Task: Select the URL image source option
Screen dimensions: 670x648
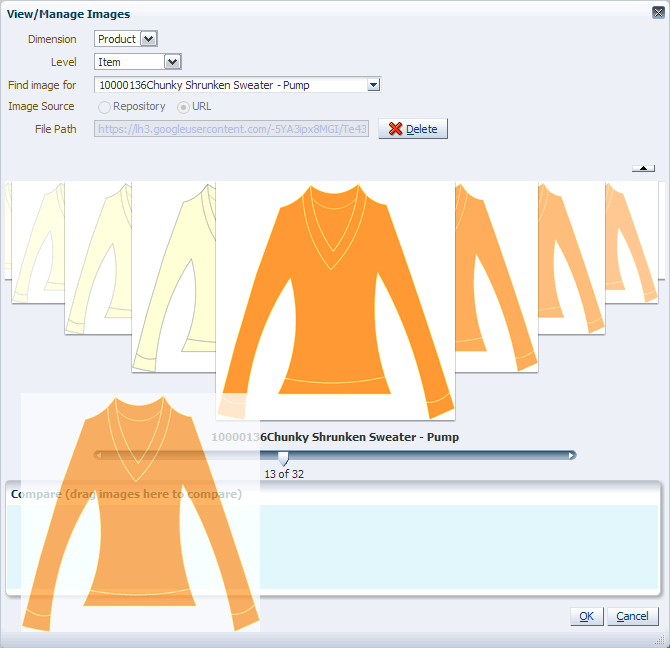Action: 183,107
